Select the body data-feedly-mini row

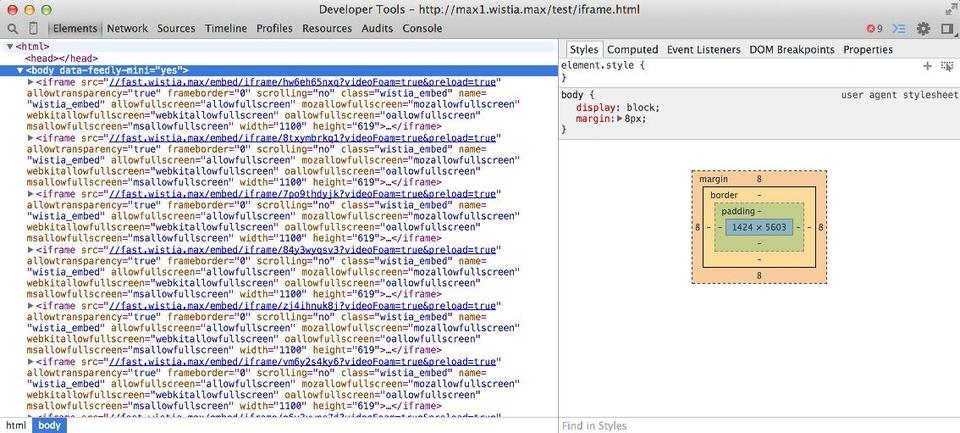[279, 70]
